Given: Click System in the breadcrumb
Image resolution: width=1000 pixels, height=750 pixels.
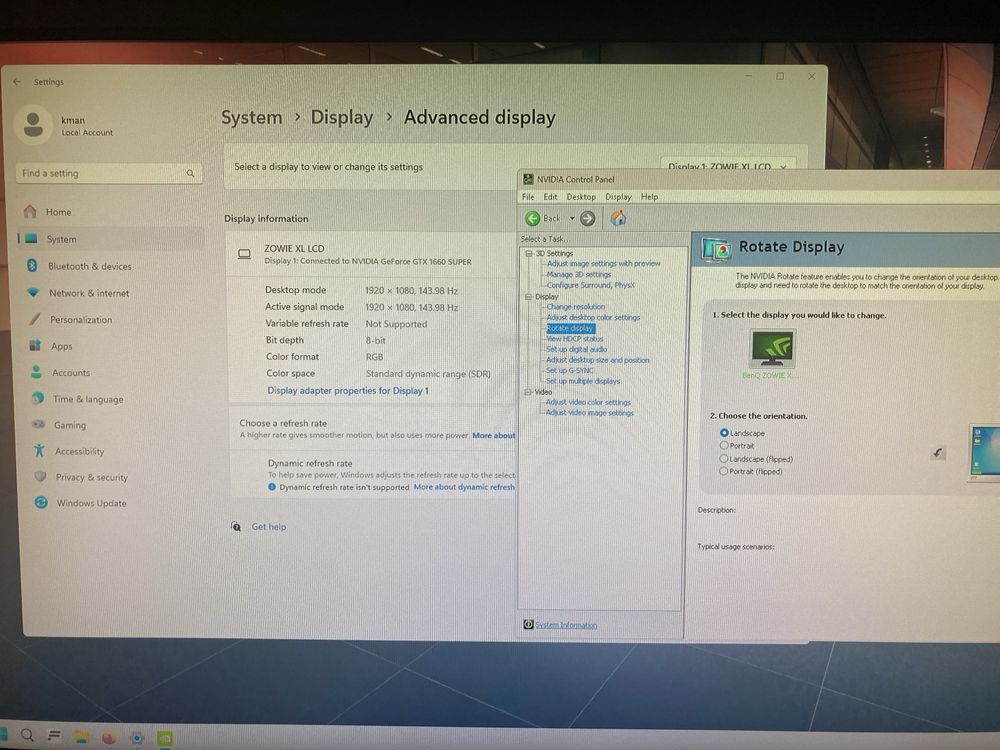Looking at the screenshot, I should point(251,117).
